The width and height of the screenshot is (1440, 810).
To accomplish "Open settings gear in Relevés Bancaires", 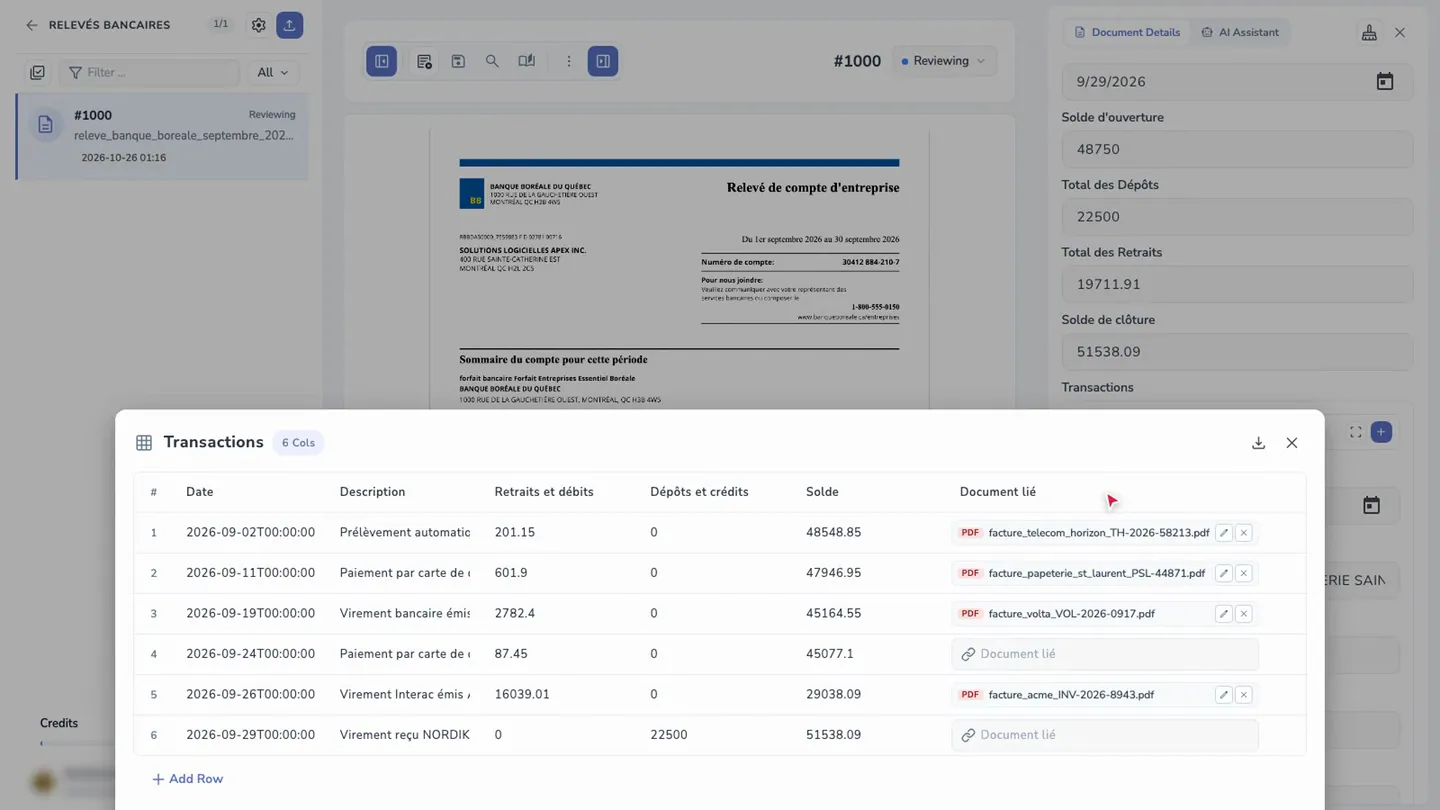I will [259, 25].
